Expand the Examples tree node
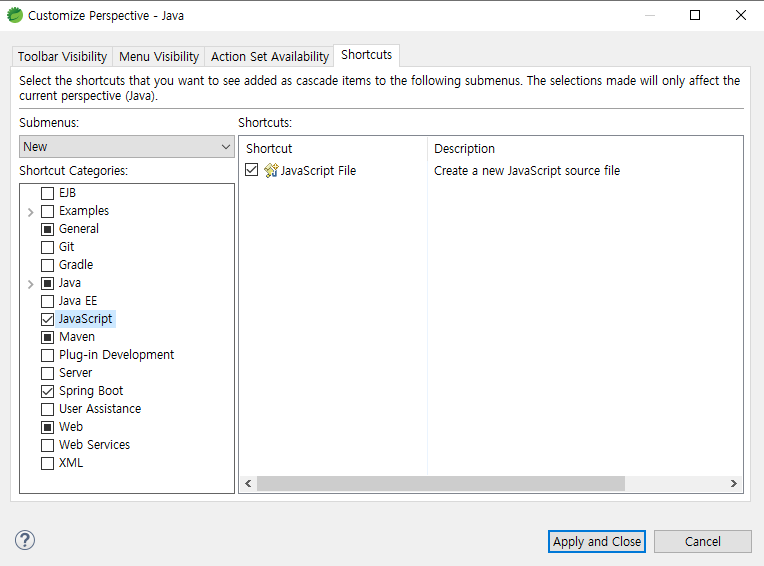764x566 pixels. 31,212
